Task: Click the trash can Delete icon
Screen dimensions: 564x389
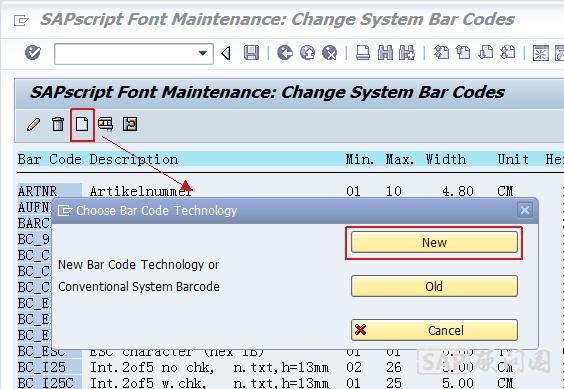Action: point(58,124)
